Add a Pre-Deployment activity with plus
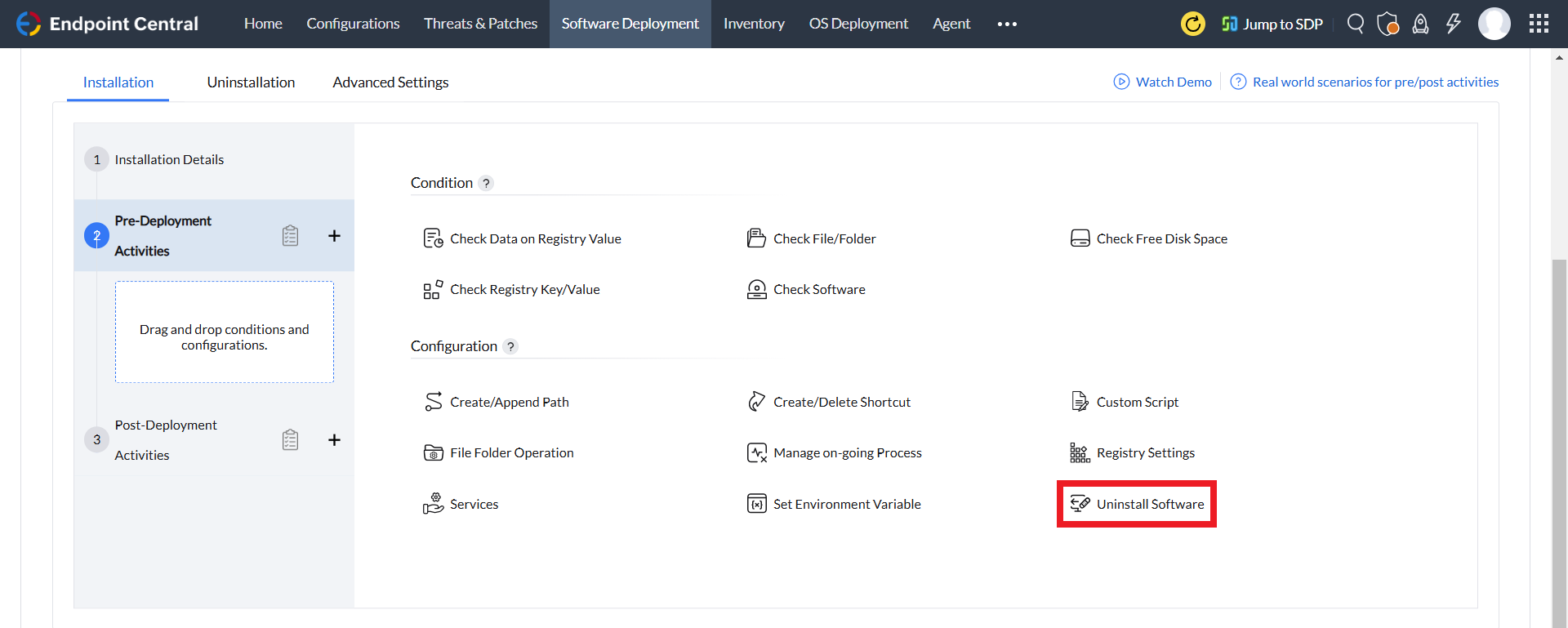The image size is (1568, 628). 334,236
